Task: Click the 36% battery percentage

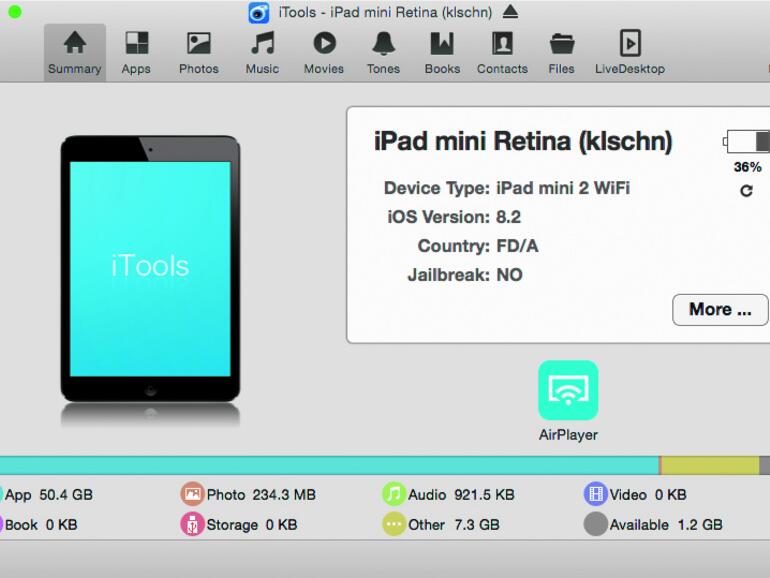Action: tap(747, 167)
